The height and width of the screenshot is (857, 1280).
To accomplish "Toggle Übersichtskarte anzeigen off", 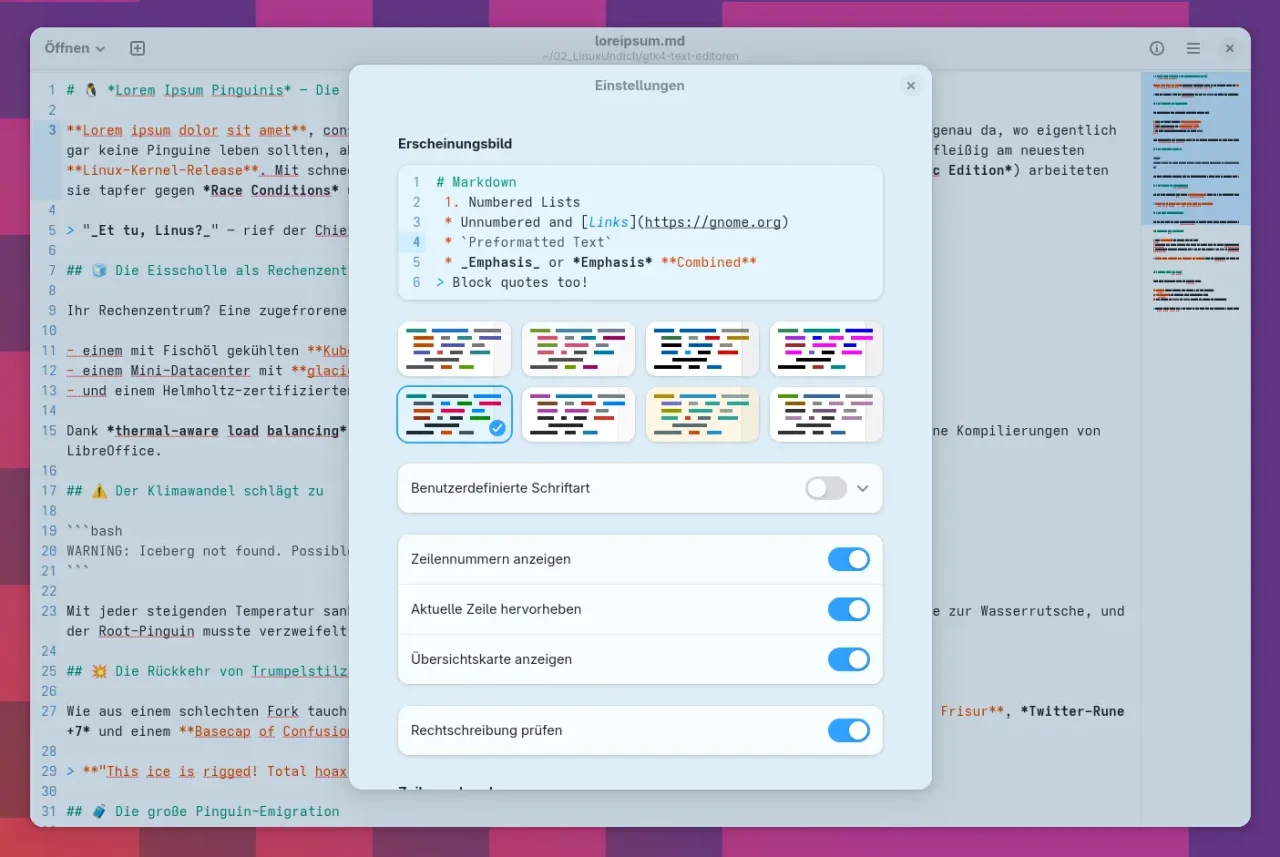I will pyautogui.click(x=848, y=659).
